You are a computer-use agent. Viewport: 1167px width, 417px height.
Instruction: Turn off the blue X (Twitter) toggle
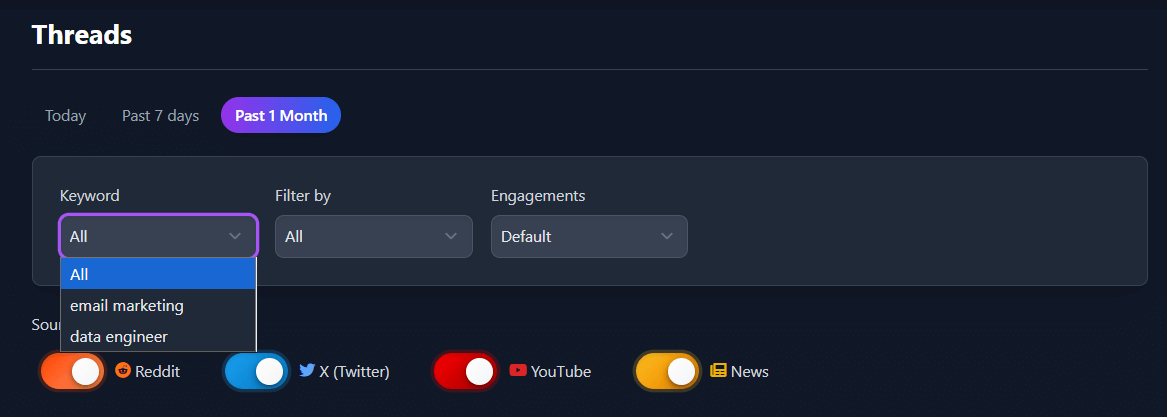tap(256, 371)
